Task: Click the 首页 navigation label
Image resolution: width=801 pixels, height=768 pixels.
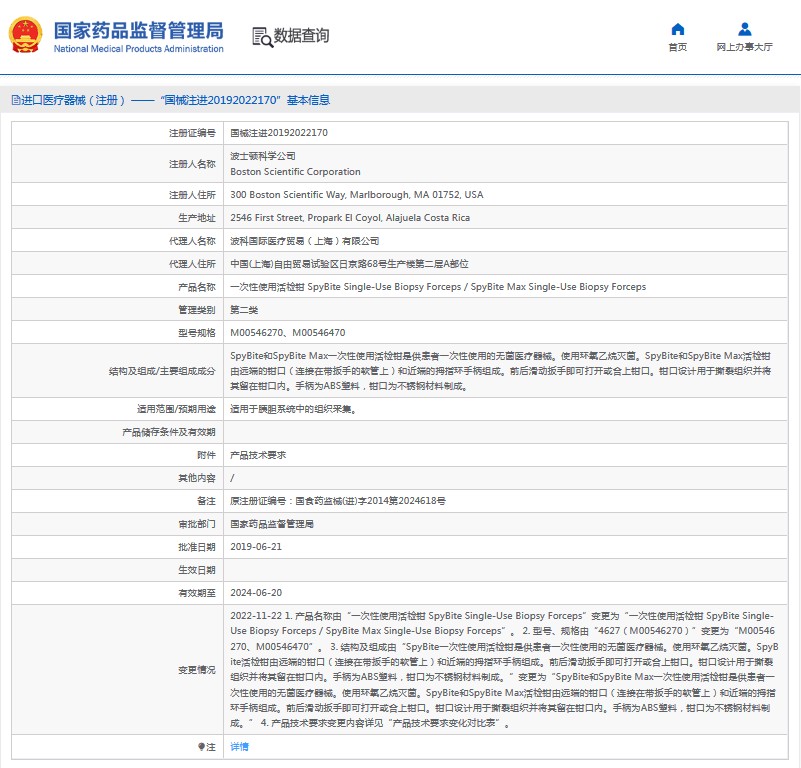Action: tap(677, 47)
